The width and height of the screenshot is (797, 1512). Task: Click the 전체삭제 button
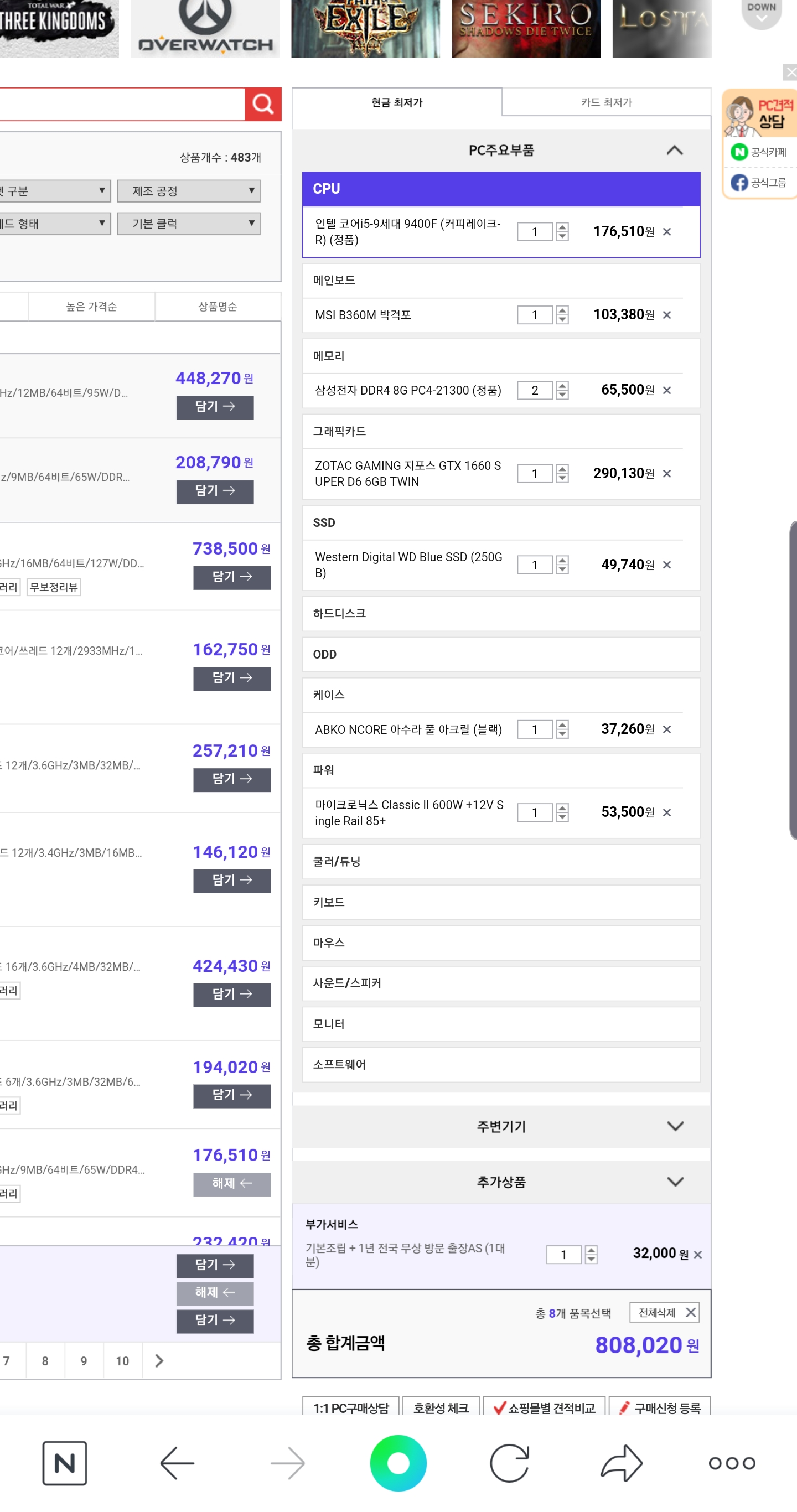click(x=665, y=1312)
